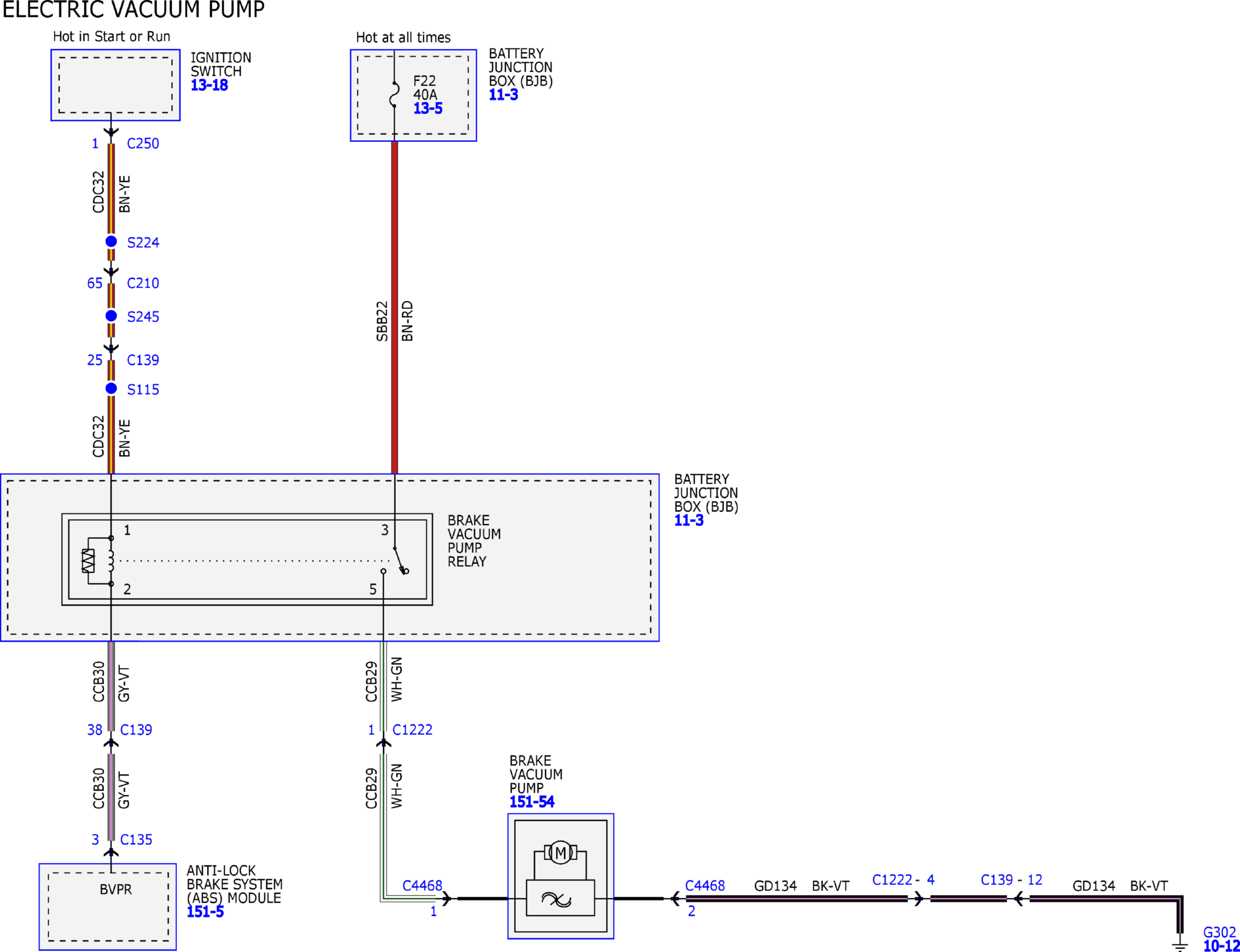Click the S245 splice dot
The height and width of the screenshot is (952, 1240).
pos(111,316)
